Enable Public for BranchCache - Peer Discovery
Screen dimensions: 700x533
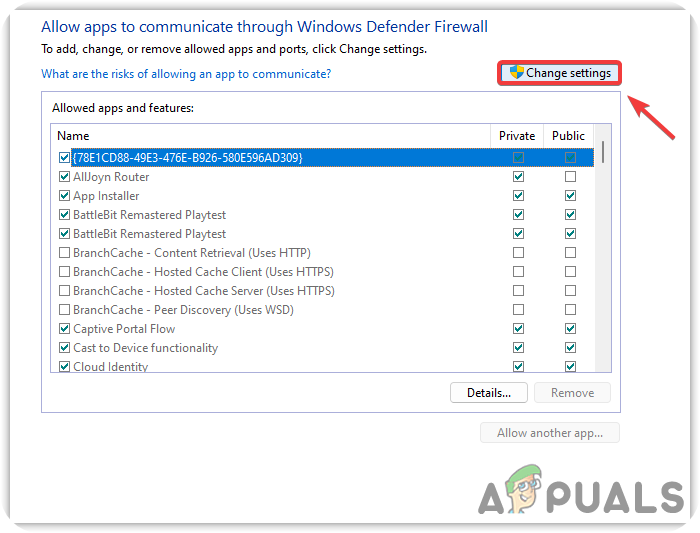pos(570,310)
